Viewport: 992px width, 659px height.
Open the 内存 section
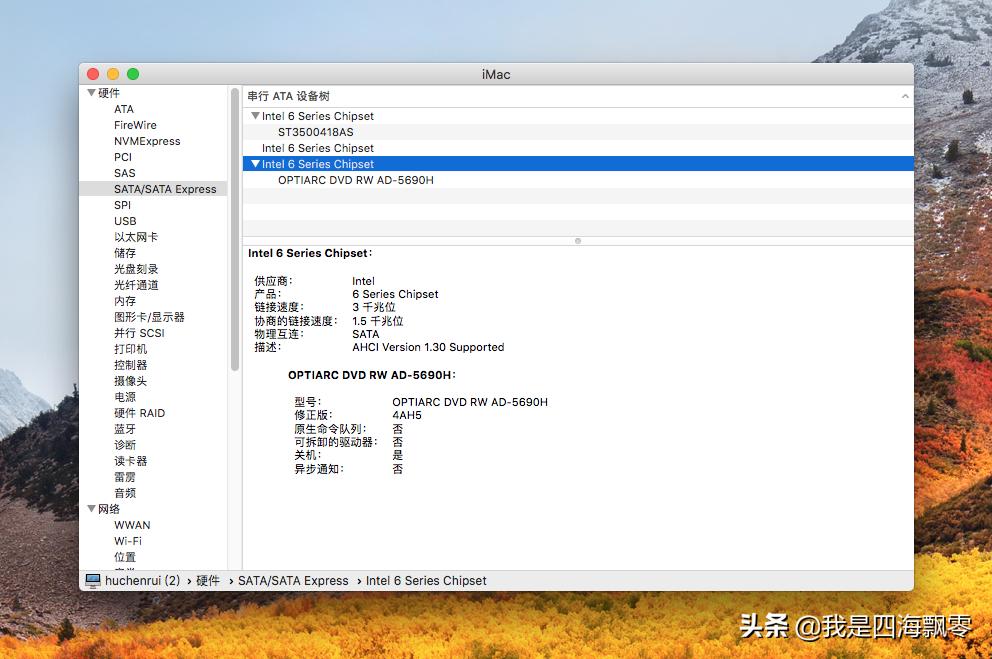125,301
